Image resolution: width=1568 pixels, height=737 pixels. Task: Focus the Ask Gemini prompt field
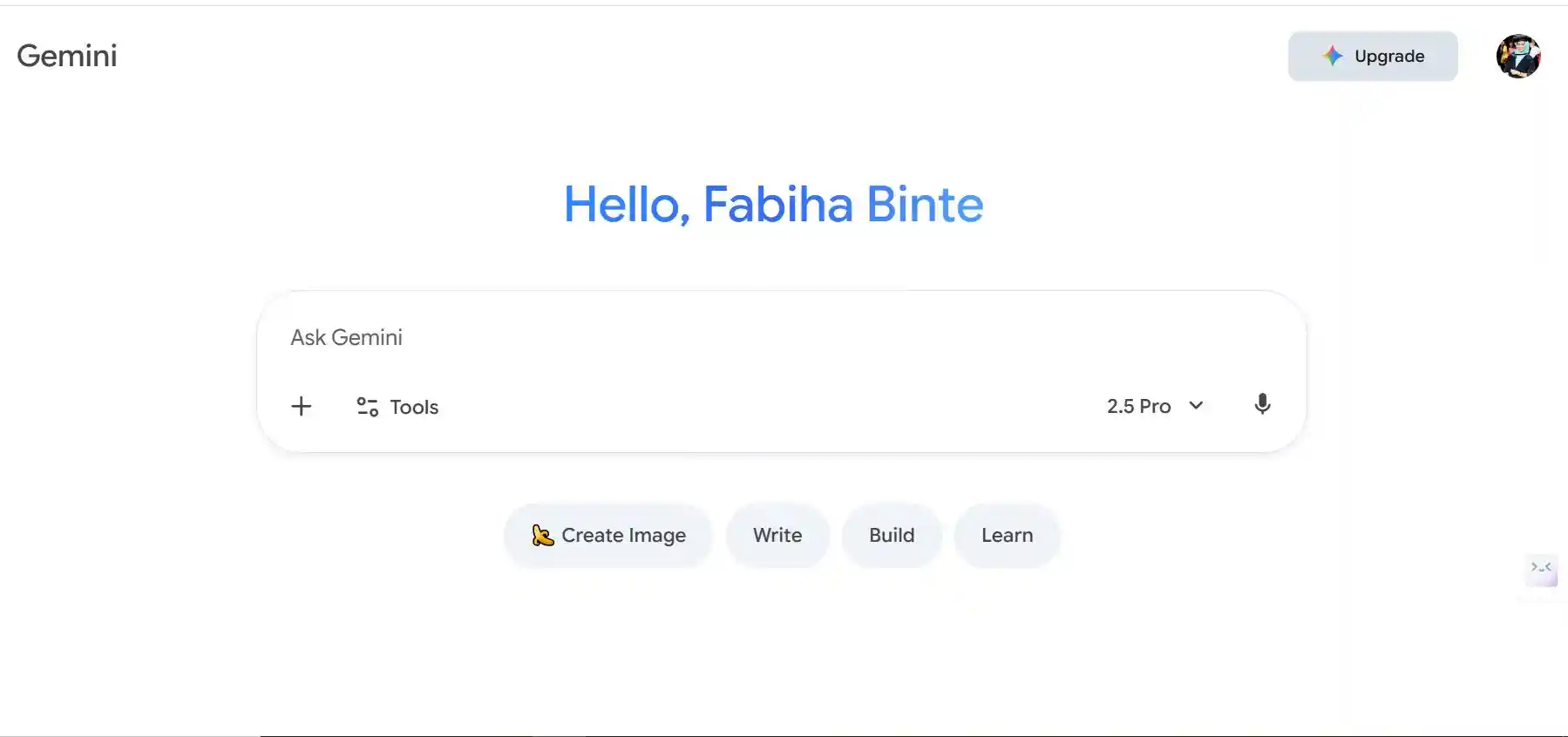pos(697,338)
